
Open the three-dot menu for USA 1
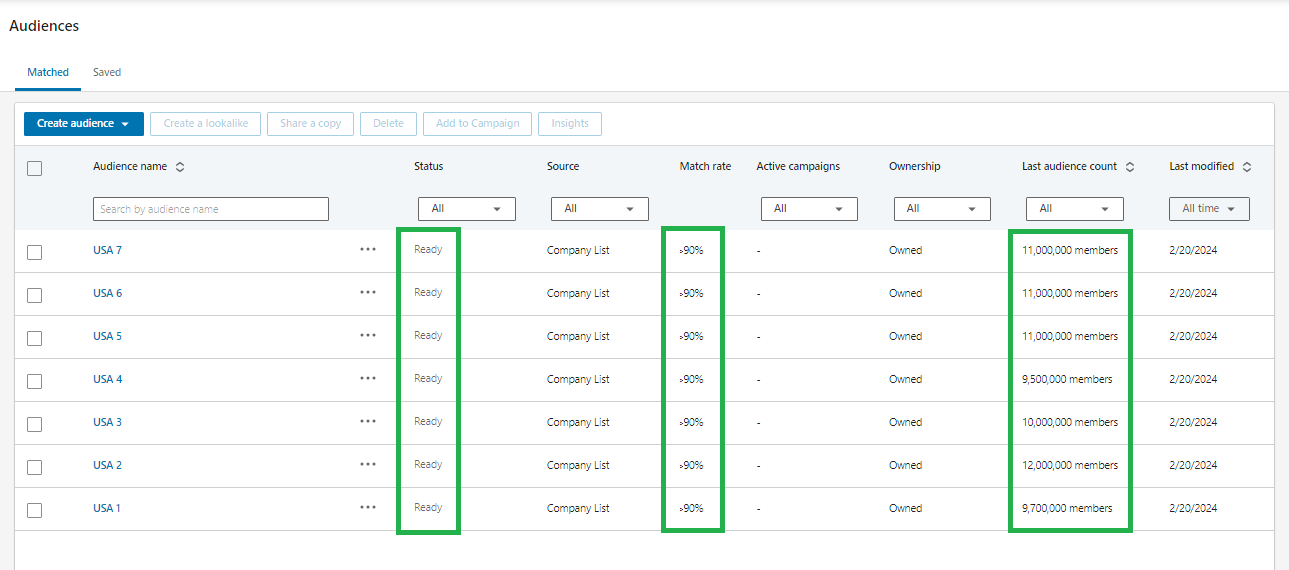pyautogui.click(x=368, y=508)
